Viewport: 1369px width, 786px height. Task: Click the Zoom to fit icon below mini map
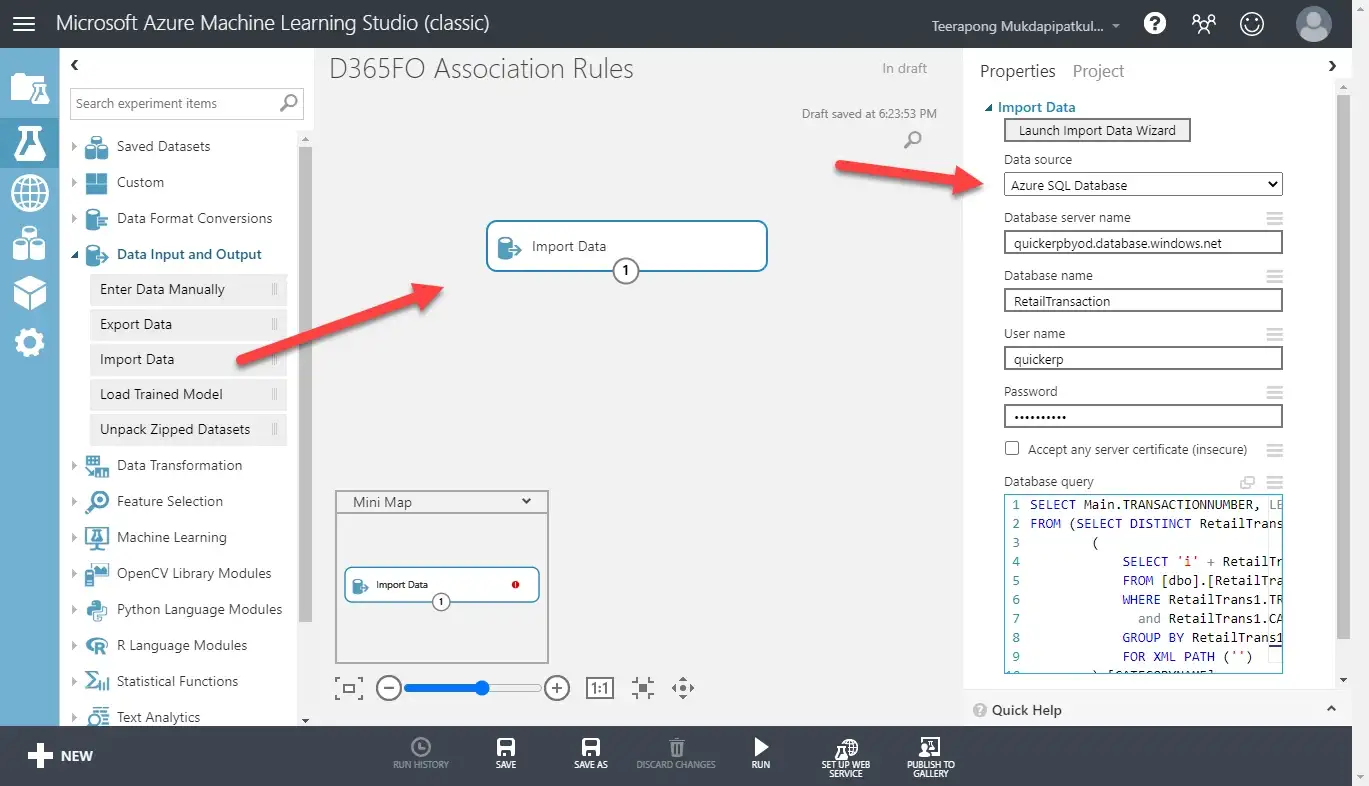[349, 688]
